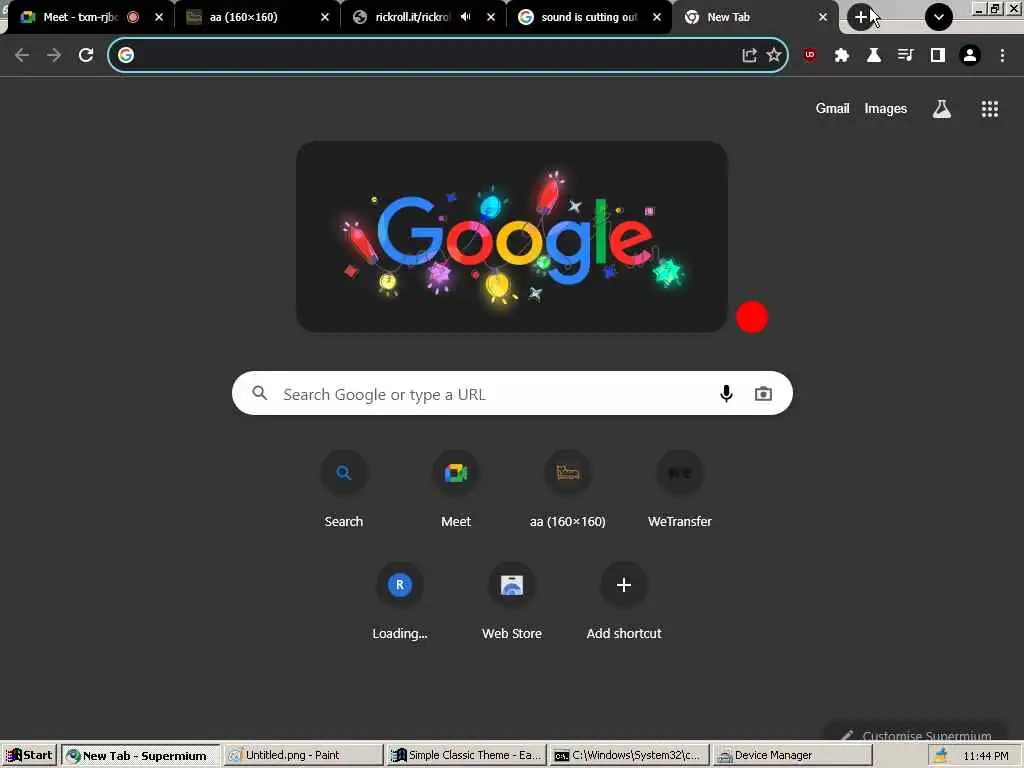Click the New Tab - Supermium taskbar button
The width and height of the screenshot is (1024, 768).
coord(140,756)
